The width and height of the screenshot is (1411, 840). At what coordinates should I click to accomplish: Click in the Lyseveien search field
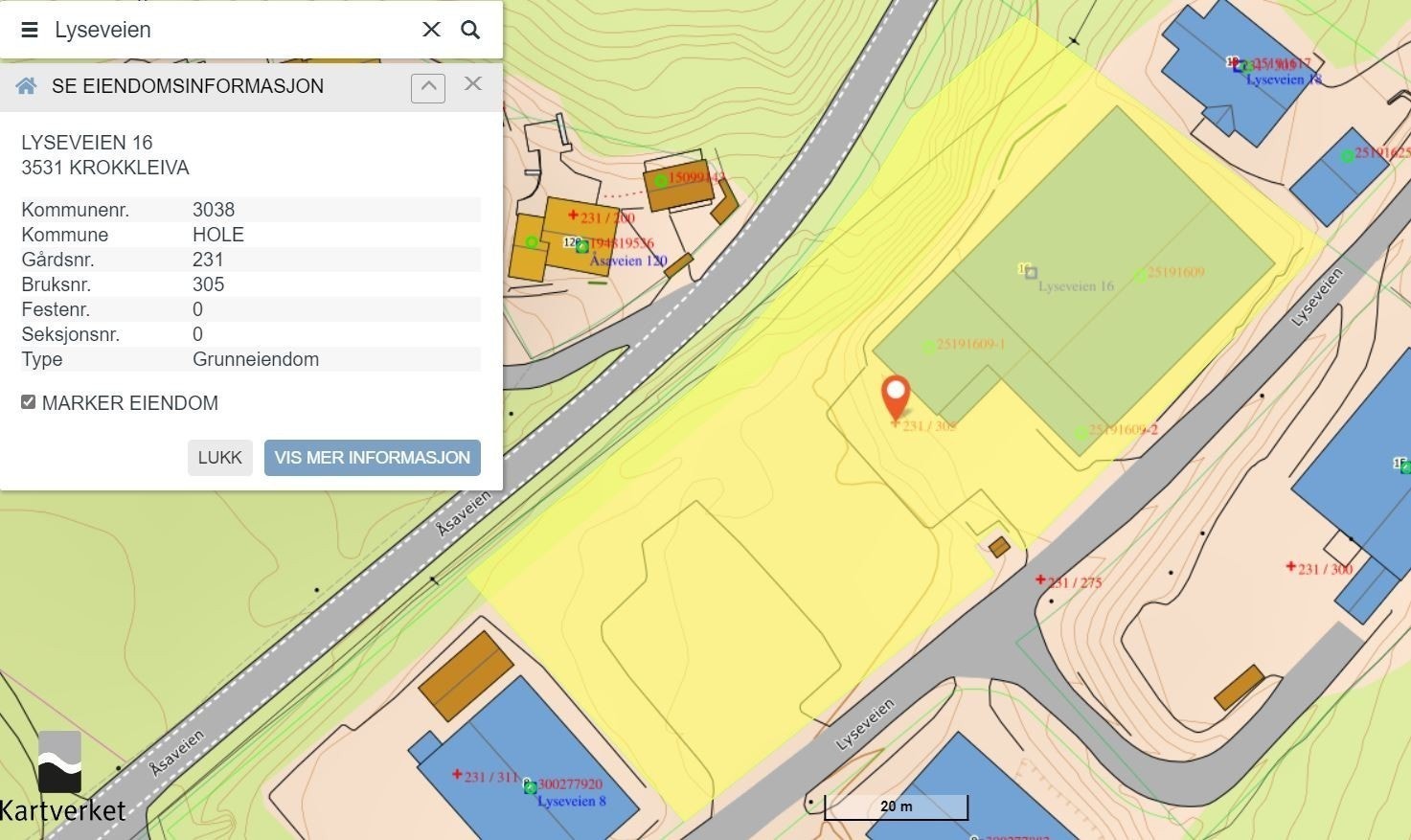click(230, 30)
